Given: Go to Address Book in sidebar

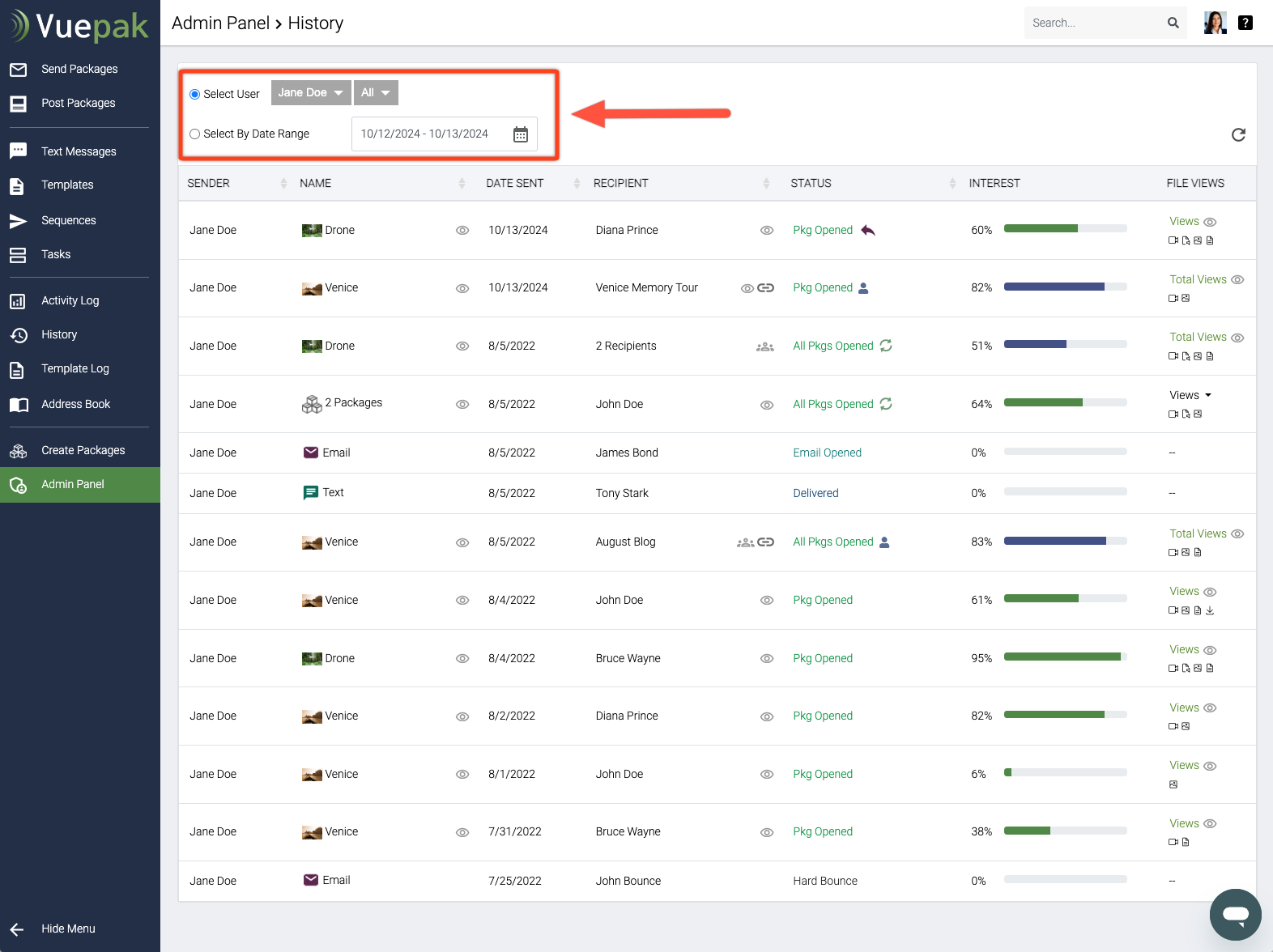Looking at the screenshot, I should (x=75, y=405).
